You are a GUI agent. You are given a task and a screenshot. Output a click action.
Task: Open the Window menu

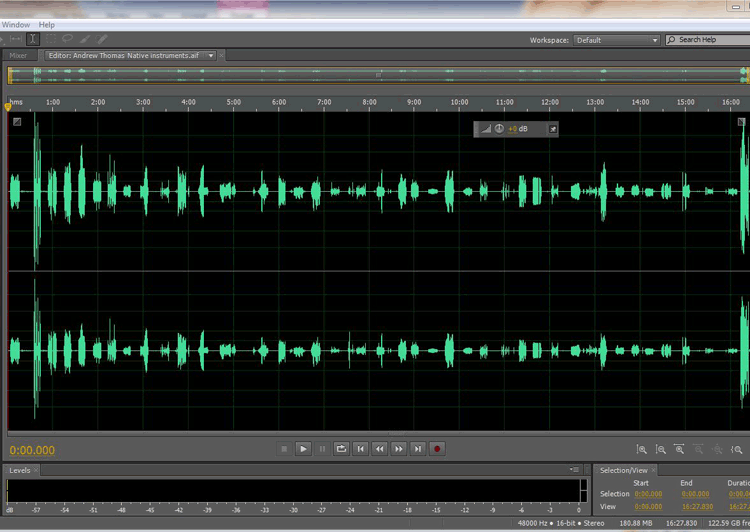click(x=15, y=24)
